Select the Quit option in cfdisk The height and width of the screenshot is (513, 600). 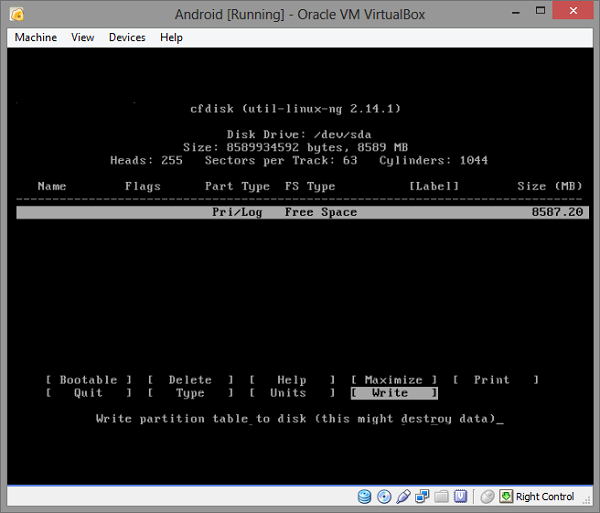pyautogui.click(x=88, y=393)
